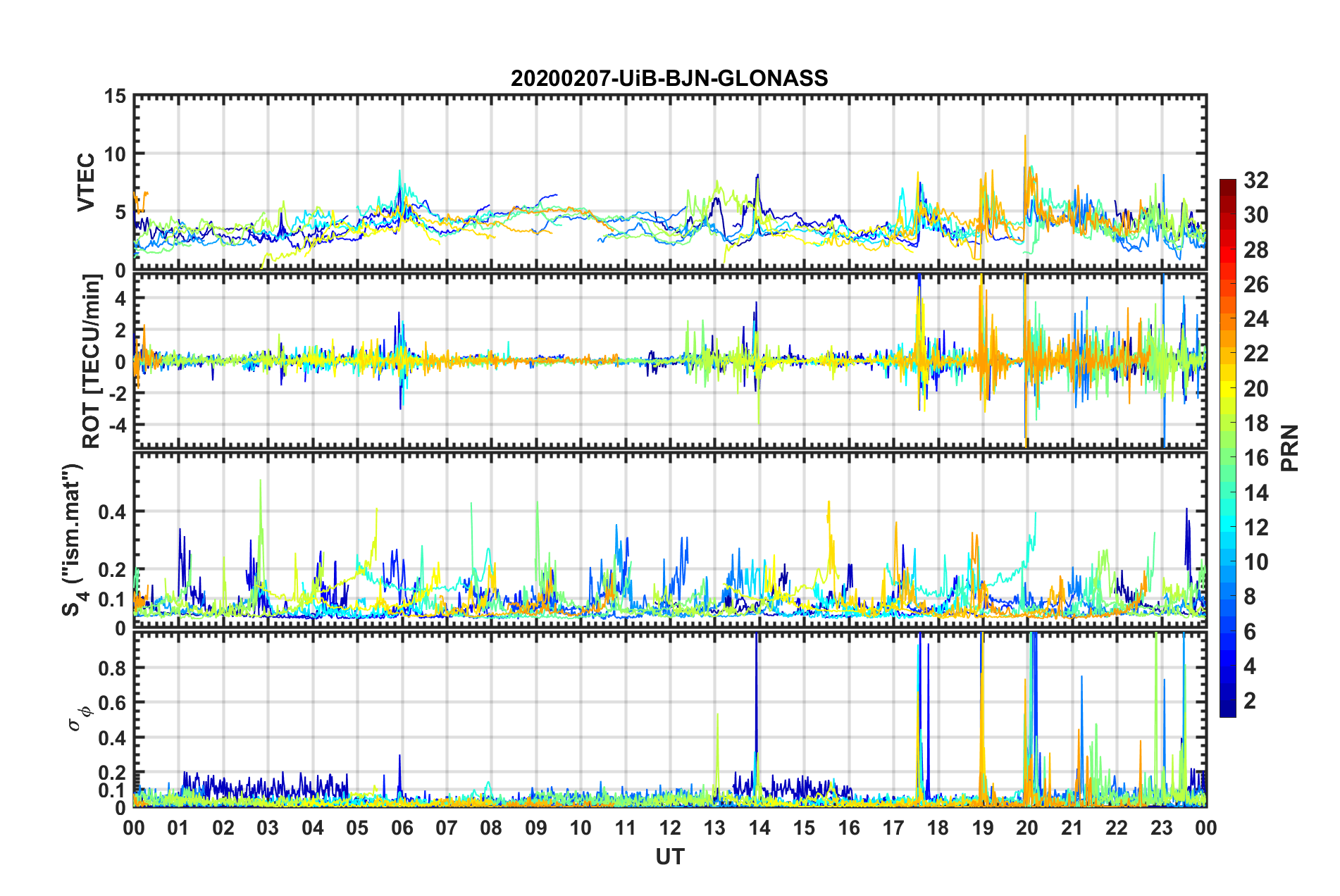Click inside the ROT plot panel

click(669, 360)
